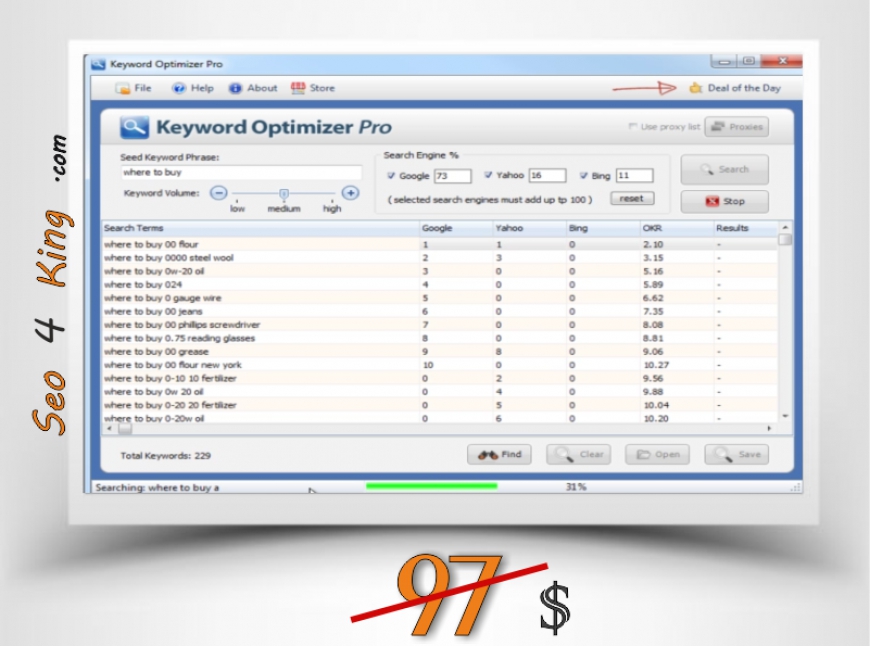Click the Find button
The width and height of the screenshot is (870, 646).
[499, 455]
